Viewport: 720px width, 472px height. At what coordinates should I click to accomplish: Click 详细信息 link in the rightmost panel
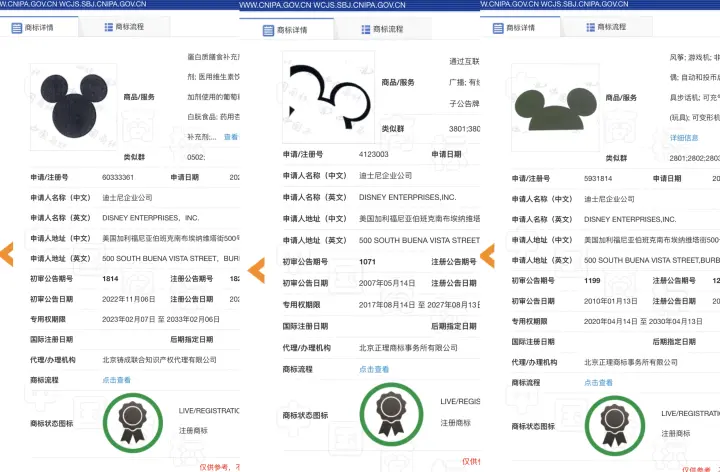684,137
